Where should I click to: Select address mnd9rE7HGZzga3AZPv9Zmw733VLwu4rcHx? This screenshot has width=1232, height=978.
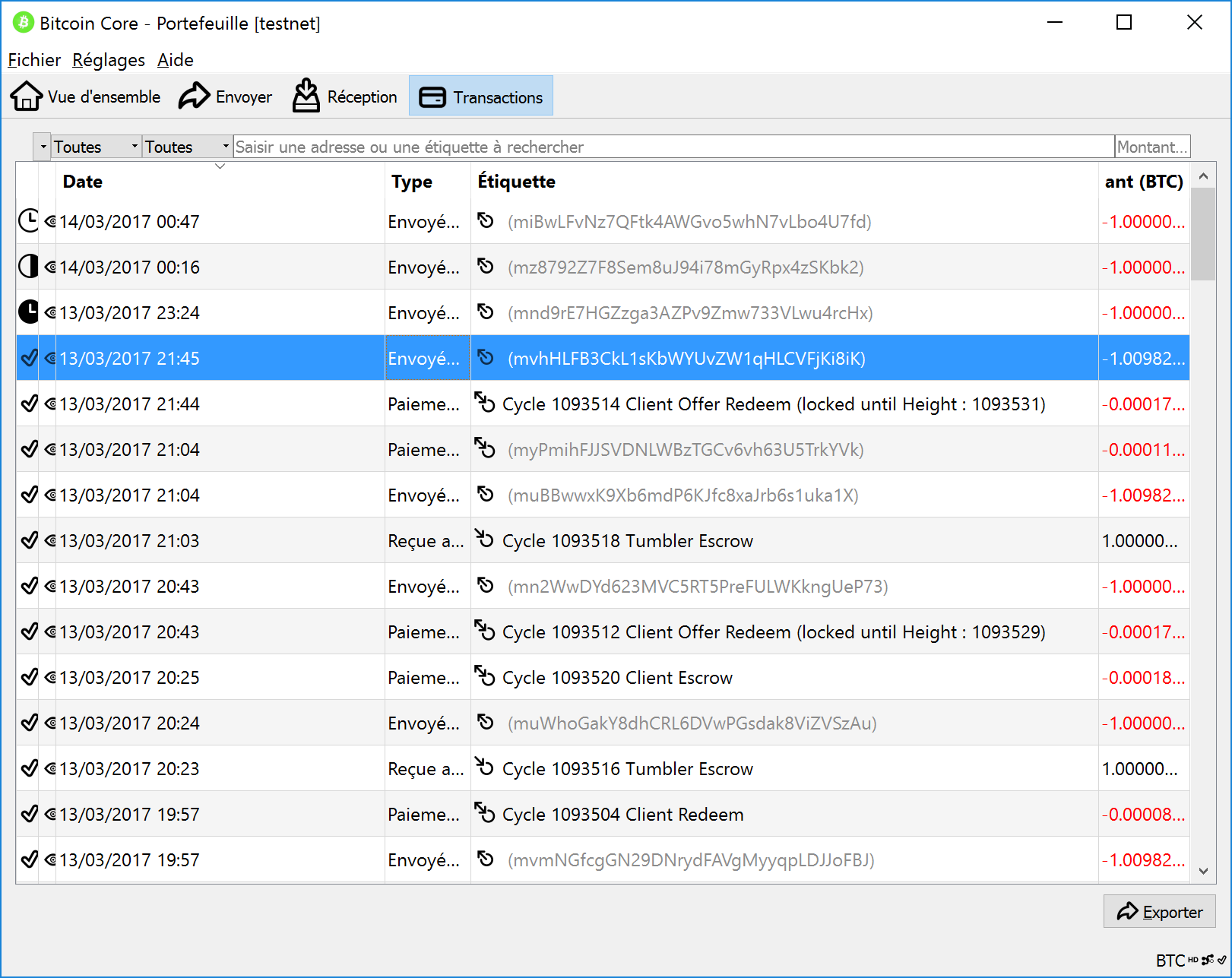click(x=690, y=313)
